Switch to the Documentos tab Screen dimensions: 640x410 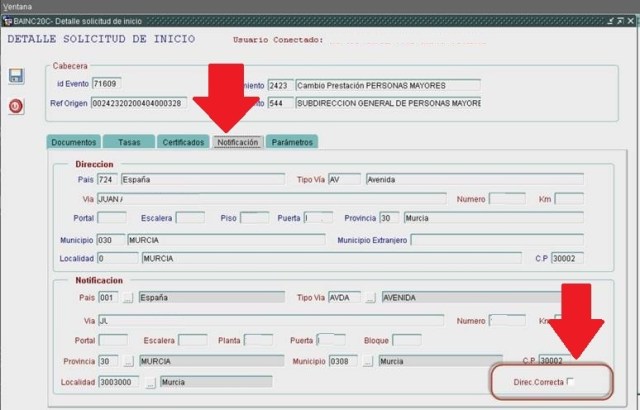pos(73,142)
